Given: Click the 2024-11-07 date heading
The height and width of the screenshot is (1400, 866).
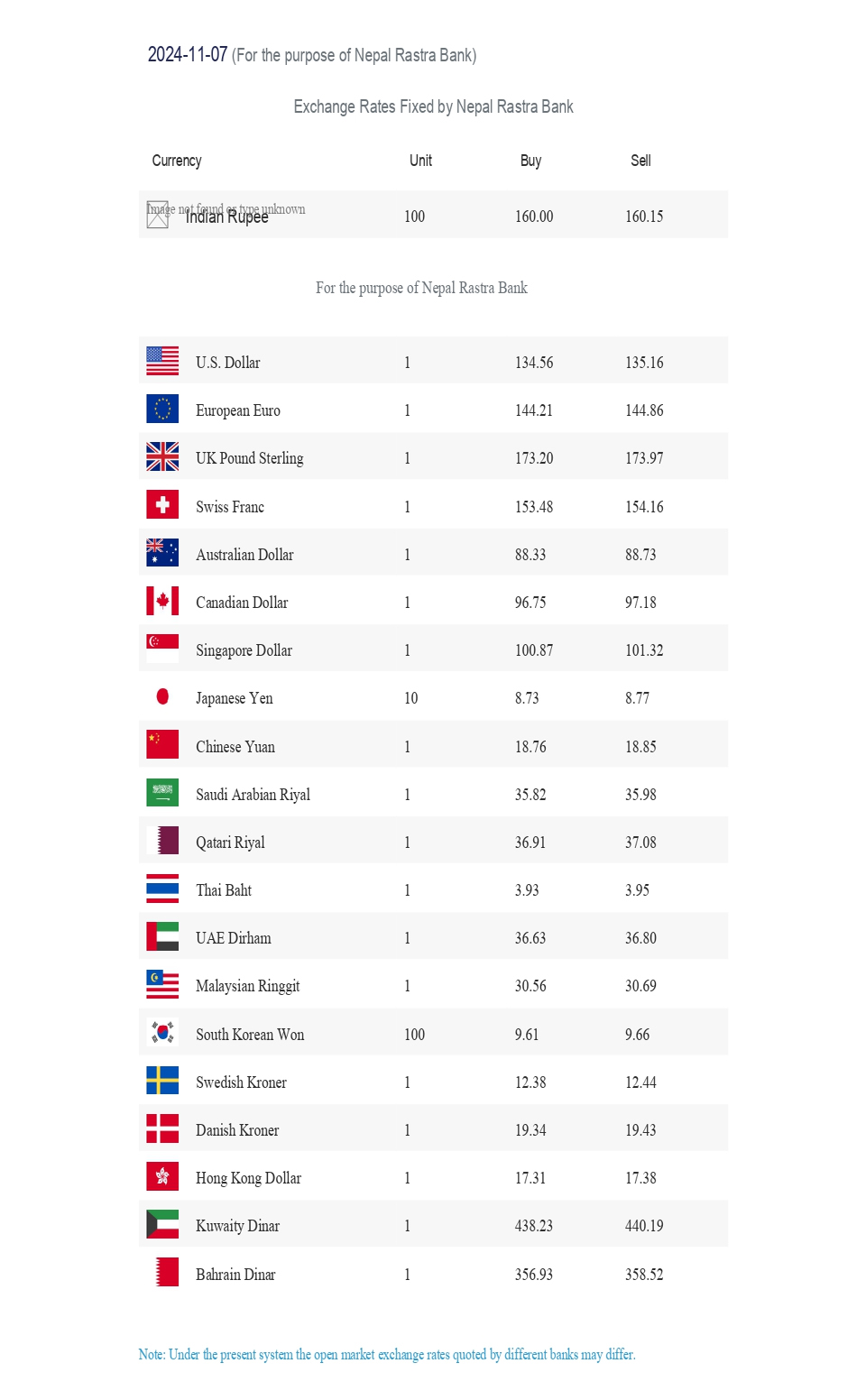Looking at the screenshot, I should 188,54.
